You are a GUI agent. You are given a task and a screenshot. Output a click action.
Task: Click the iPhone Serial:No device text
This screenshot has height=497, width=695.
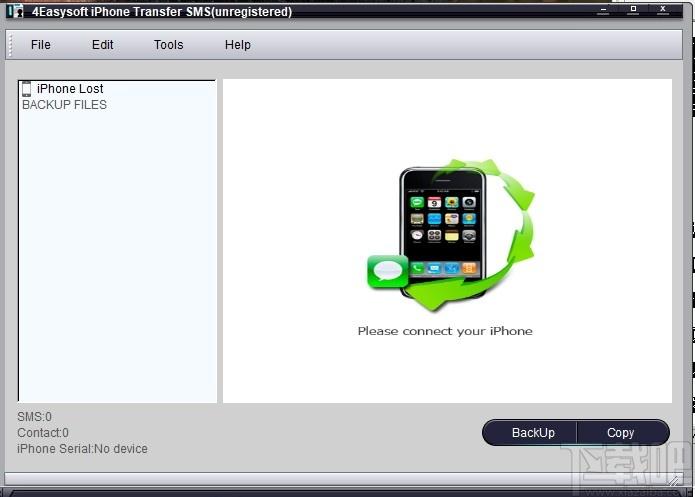pos(82,449)
